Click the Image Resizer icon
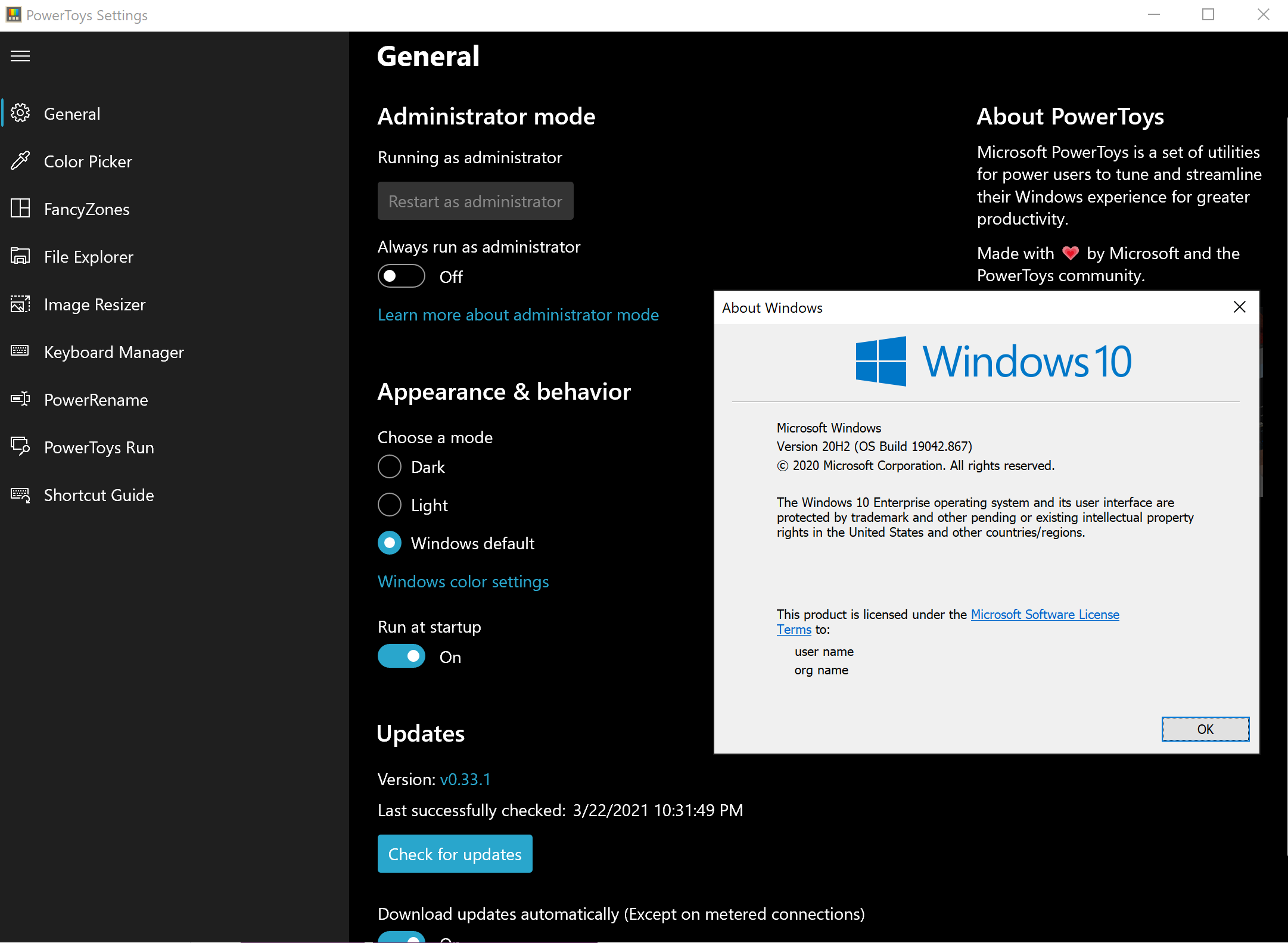 point(20,304)
